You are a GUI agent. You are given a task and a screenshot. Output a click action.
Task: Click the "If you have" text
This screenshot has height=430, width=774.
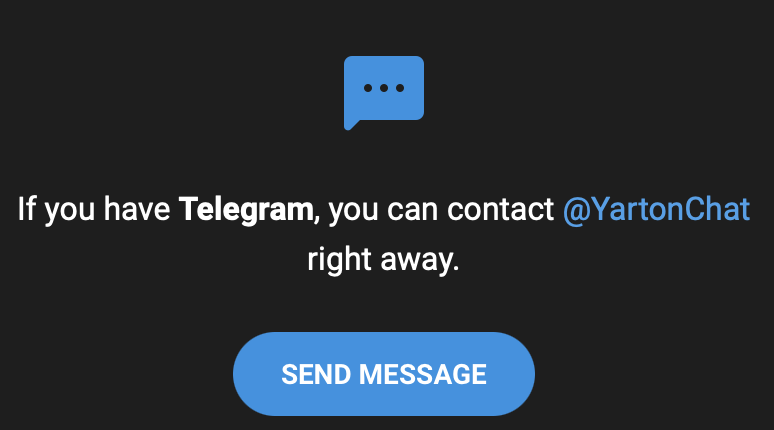coord(94,209)
